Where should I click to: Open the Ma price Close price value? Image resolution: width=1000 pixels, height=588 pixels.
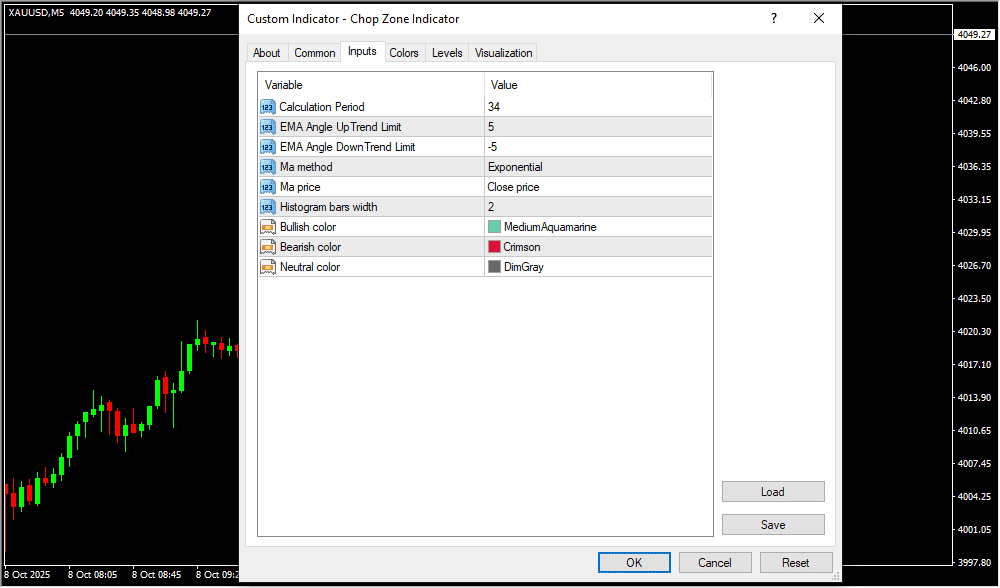(x=597, y=187)
